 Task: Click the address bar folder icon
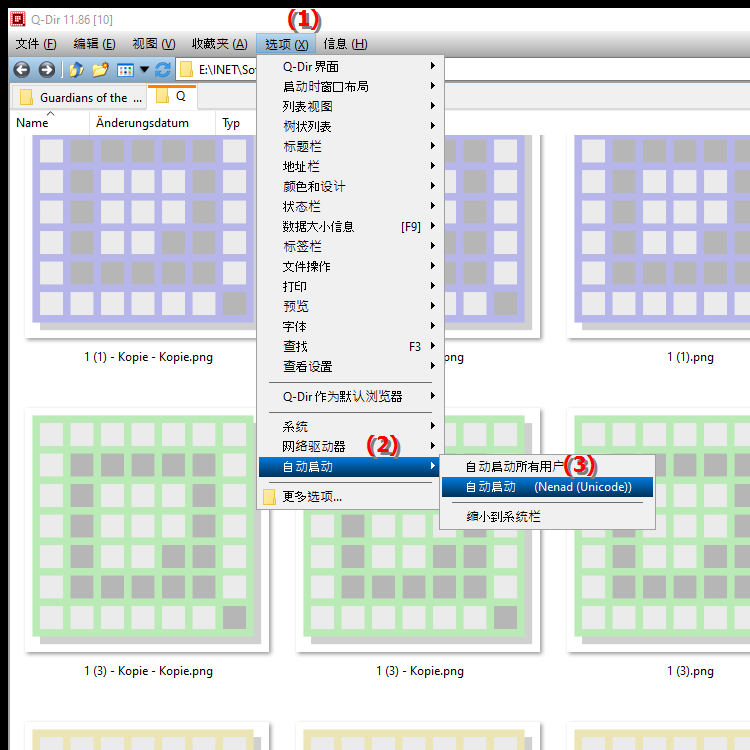[186, 70]
